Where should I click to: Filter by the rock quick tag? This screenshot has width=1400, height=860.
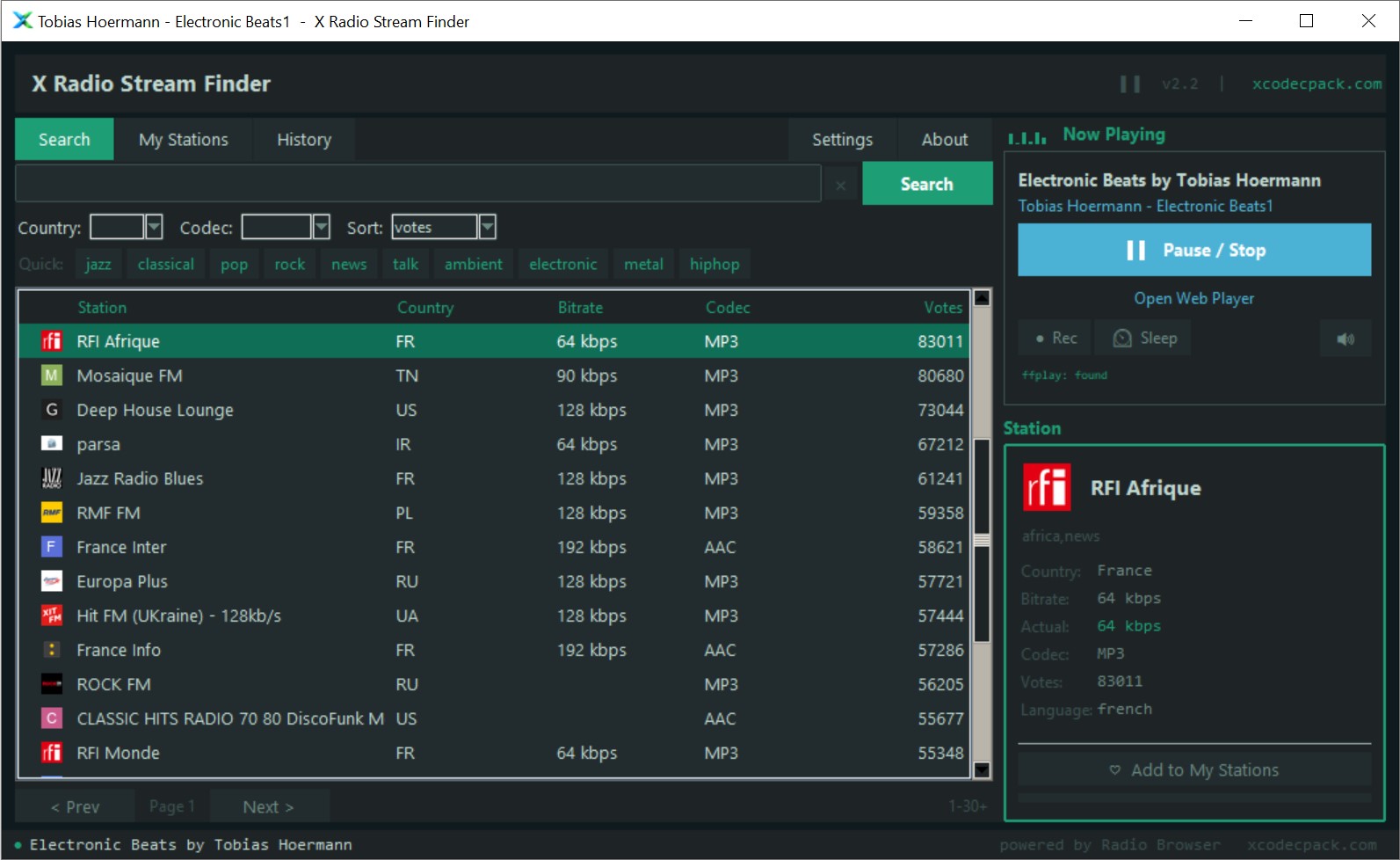(x=290, y=264)
